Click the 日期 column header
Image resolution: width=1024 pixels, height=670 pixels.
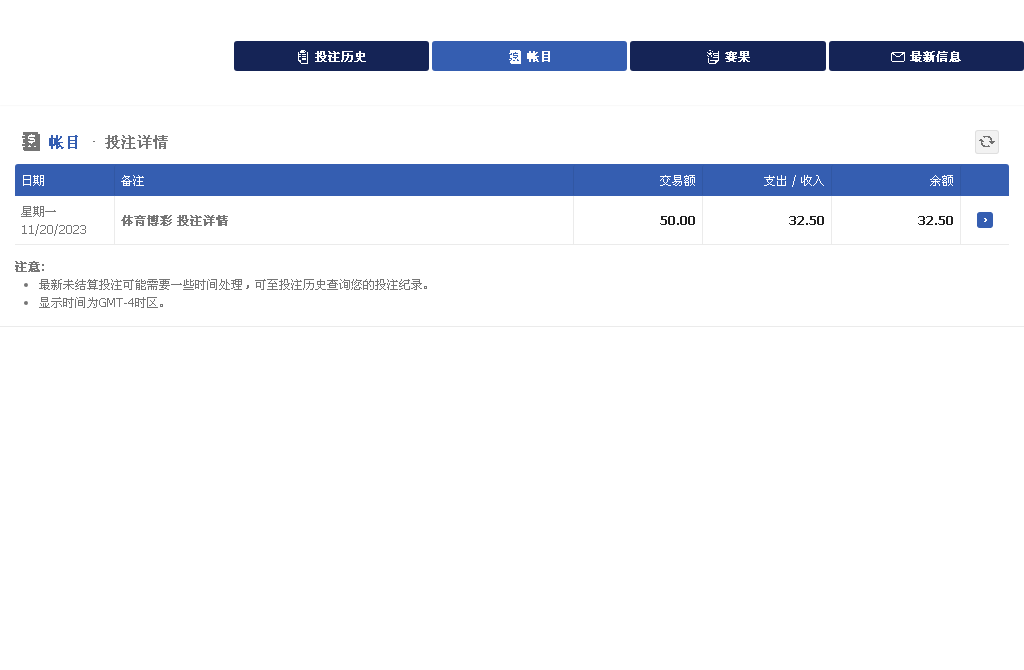tap(33, 181)
